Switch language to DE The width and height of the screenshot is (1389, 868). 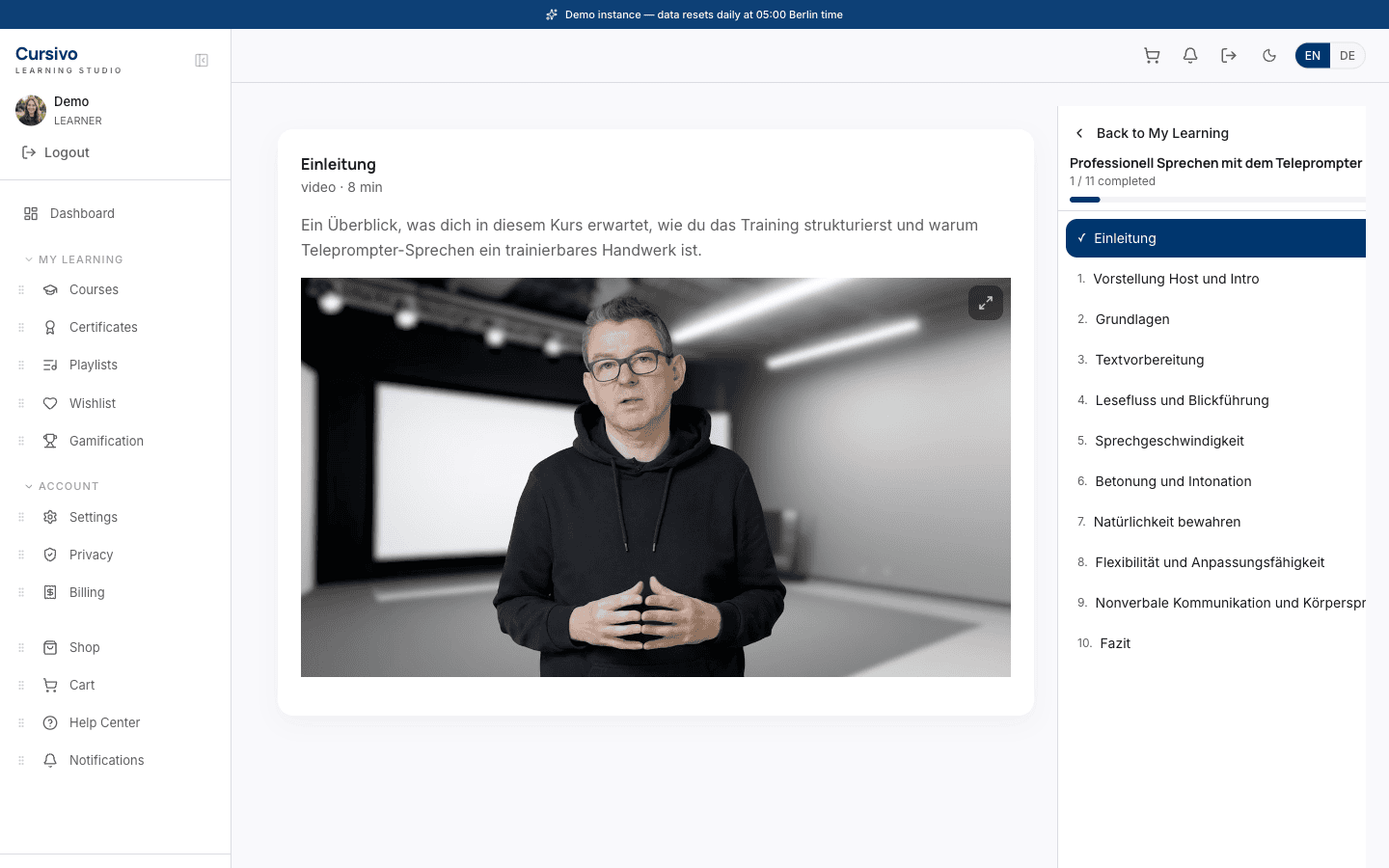click(1347, 55)
